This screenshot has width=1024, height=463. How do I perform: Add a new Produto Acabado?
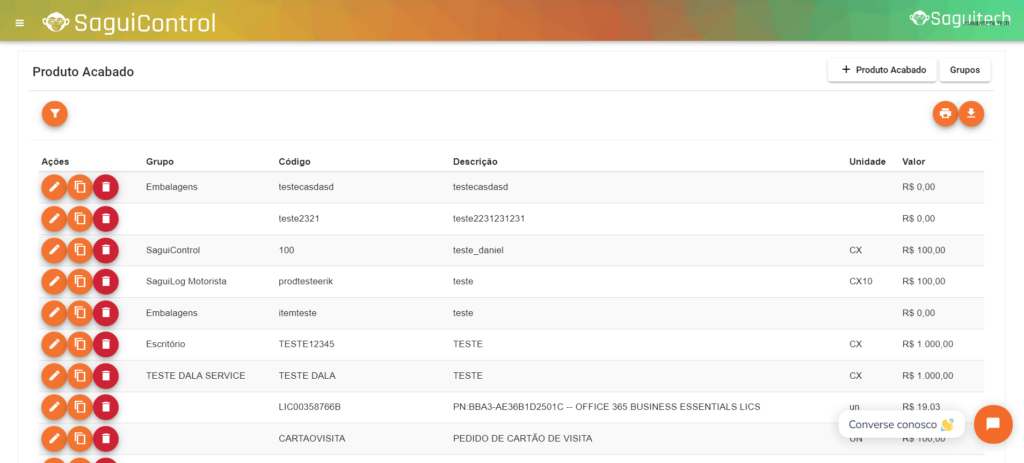point(882,70)
